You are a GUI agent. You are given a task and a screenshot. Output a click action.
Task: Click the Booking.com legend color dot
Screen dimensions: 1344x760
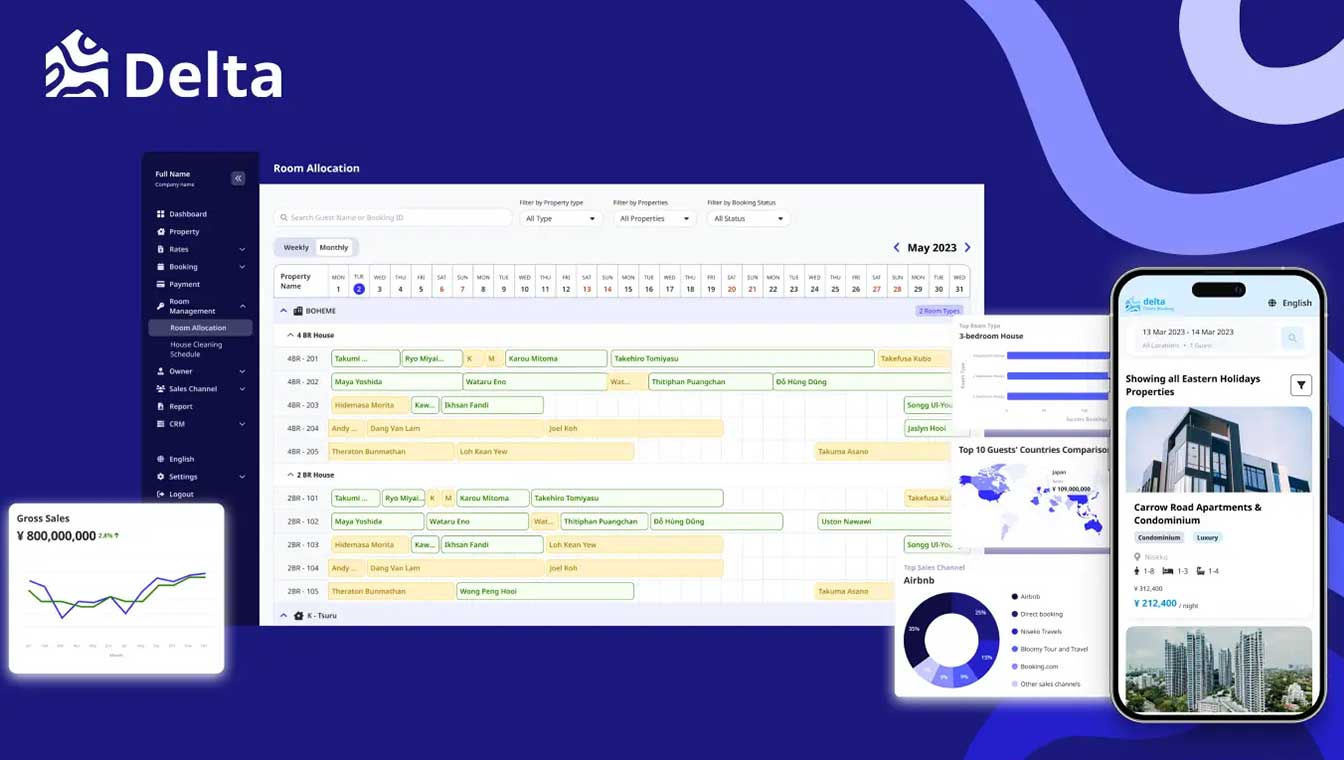click(x=1015, y=666)
